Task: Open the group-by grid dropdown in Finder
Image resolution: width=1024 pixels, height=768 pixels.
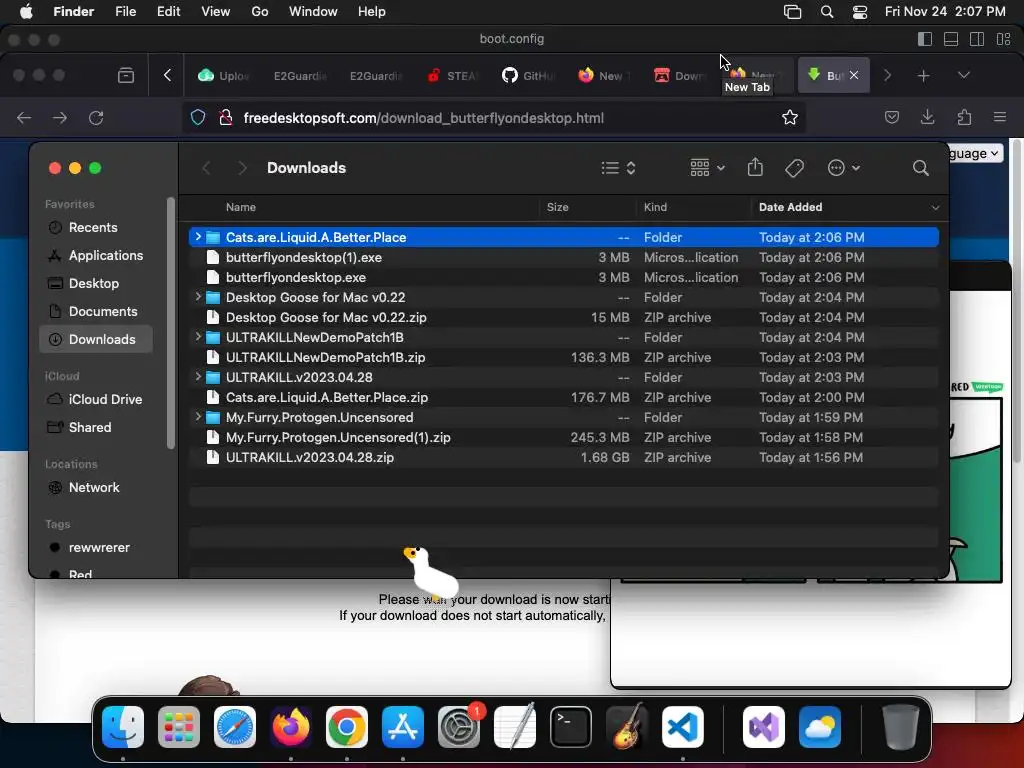Action: point(707,168)
